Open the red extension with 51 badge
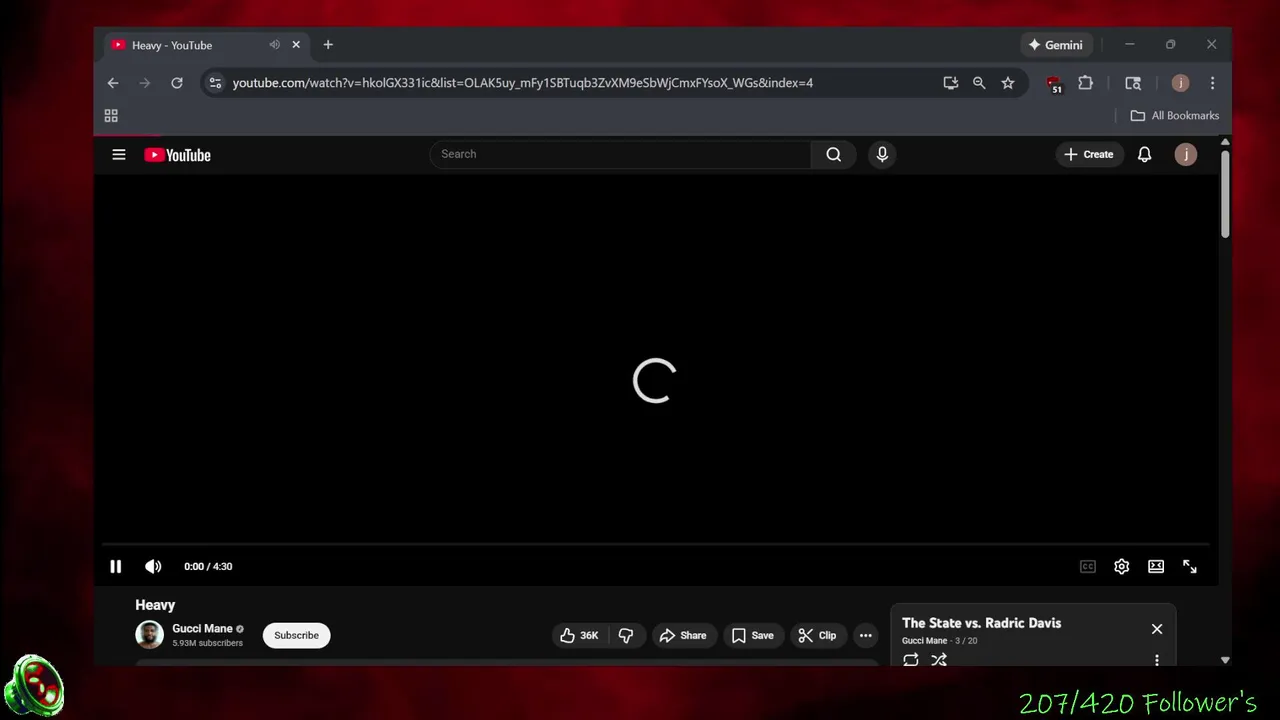1280x720 pixels. (x=1054, y=84)
